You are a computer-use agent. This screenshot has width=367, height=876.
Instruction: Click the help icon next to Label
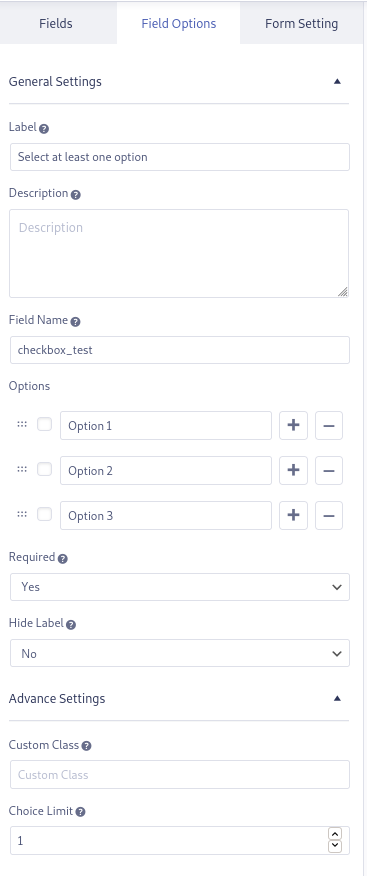click(44, 128)
